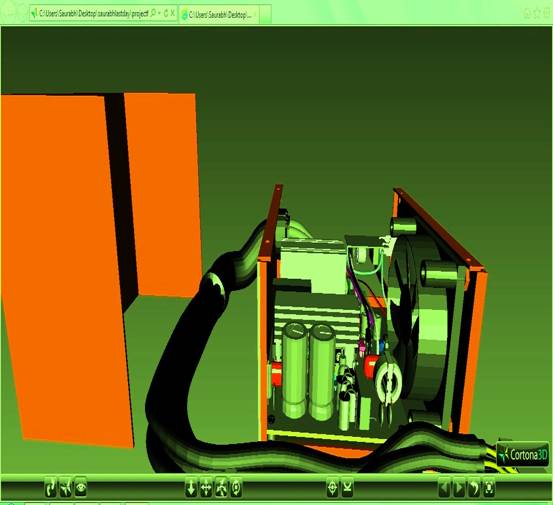The height and width of the screenshot is (505, 553).
Task: Refresh the page from the address bar
Action: 166,13
